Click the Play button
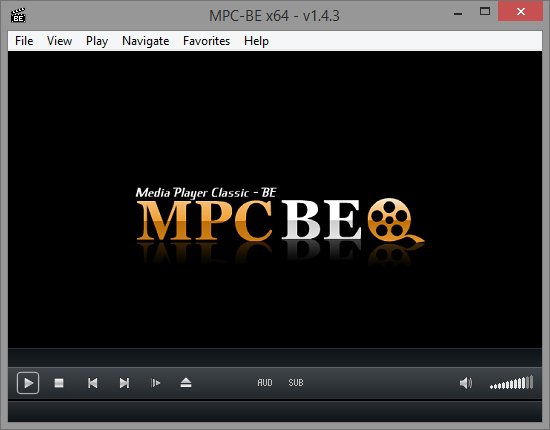Image resolution: width=550 pixels, height=430 pixels. point(28,383)
